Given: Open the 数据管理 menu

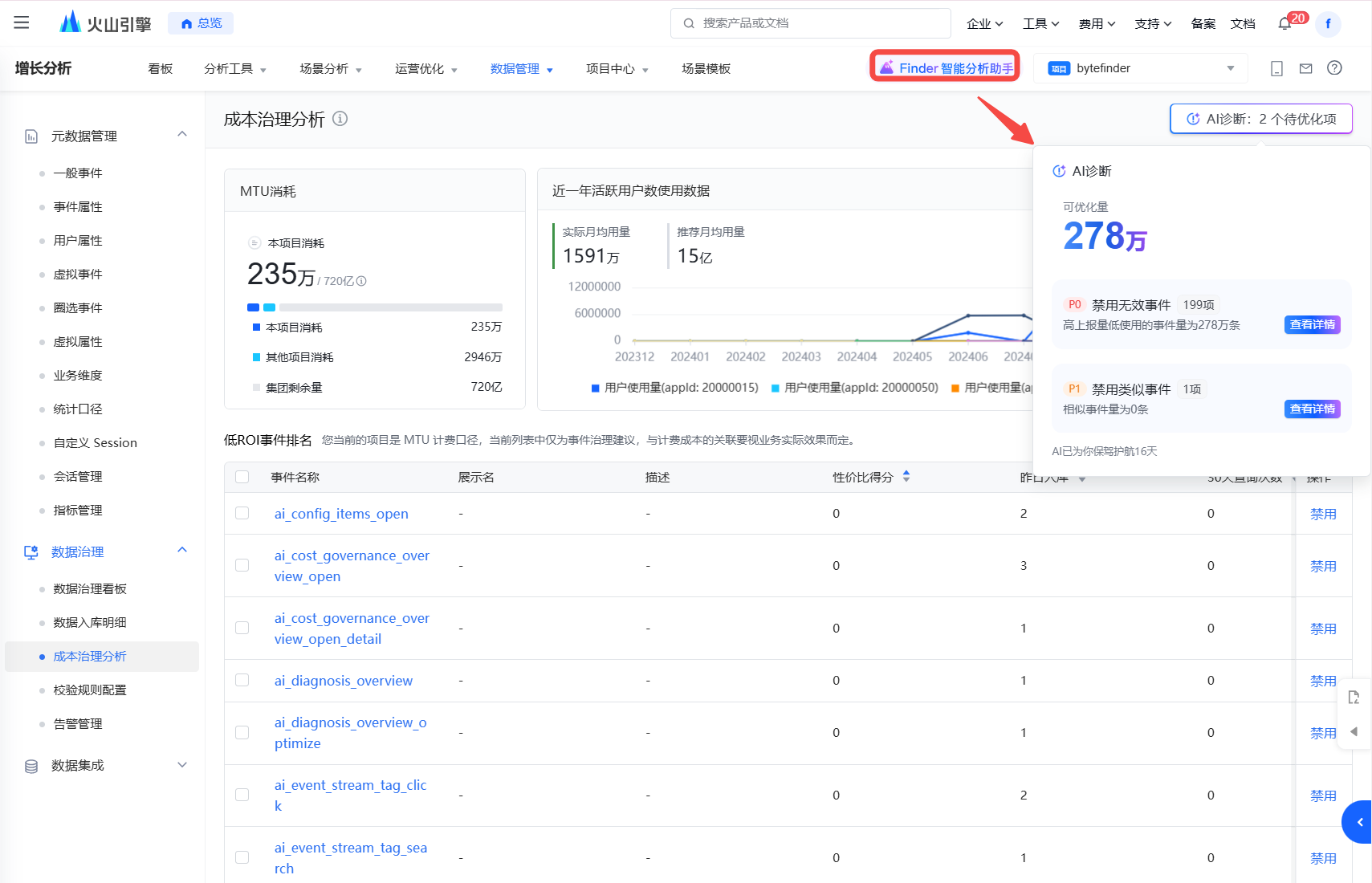Looking at the screenshot, I should tap(522, 69).
